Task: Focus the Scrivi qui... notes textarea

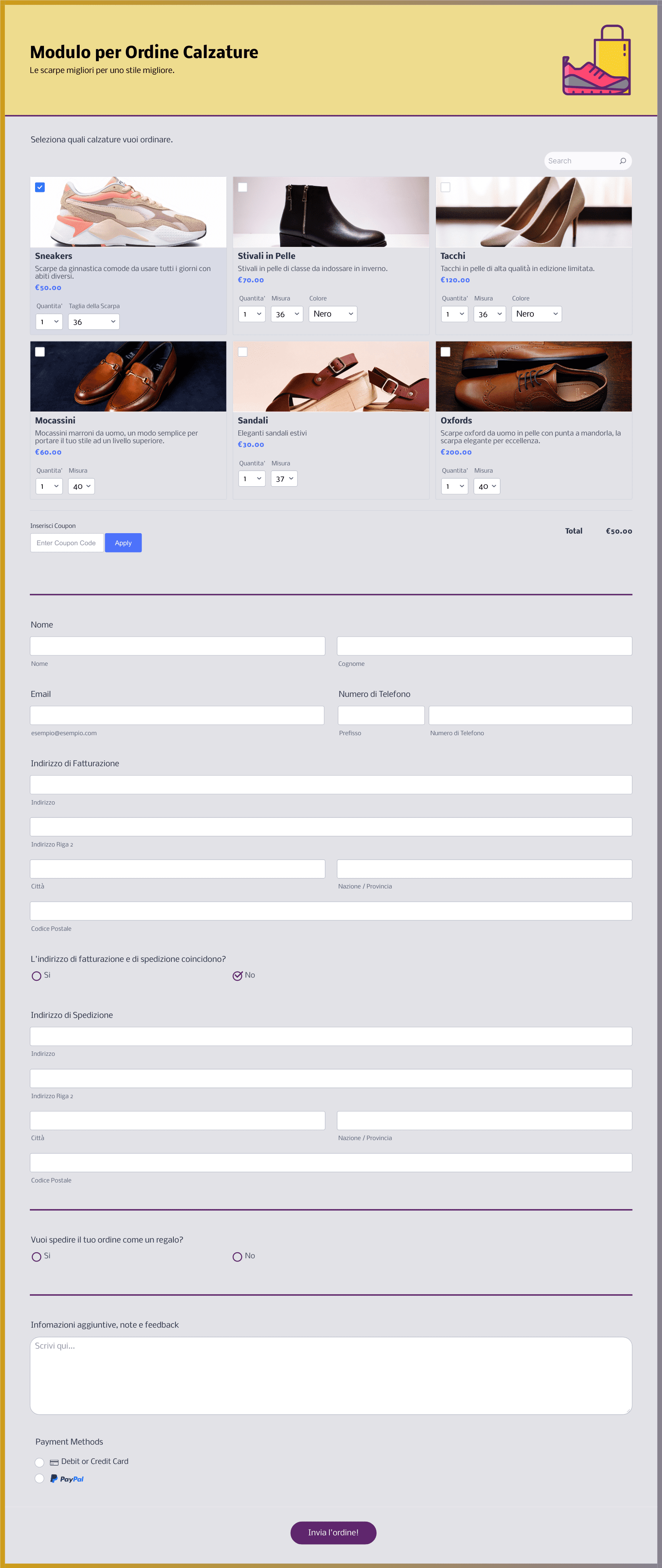Action: pyautogui.click(x=331, y=1375)
